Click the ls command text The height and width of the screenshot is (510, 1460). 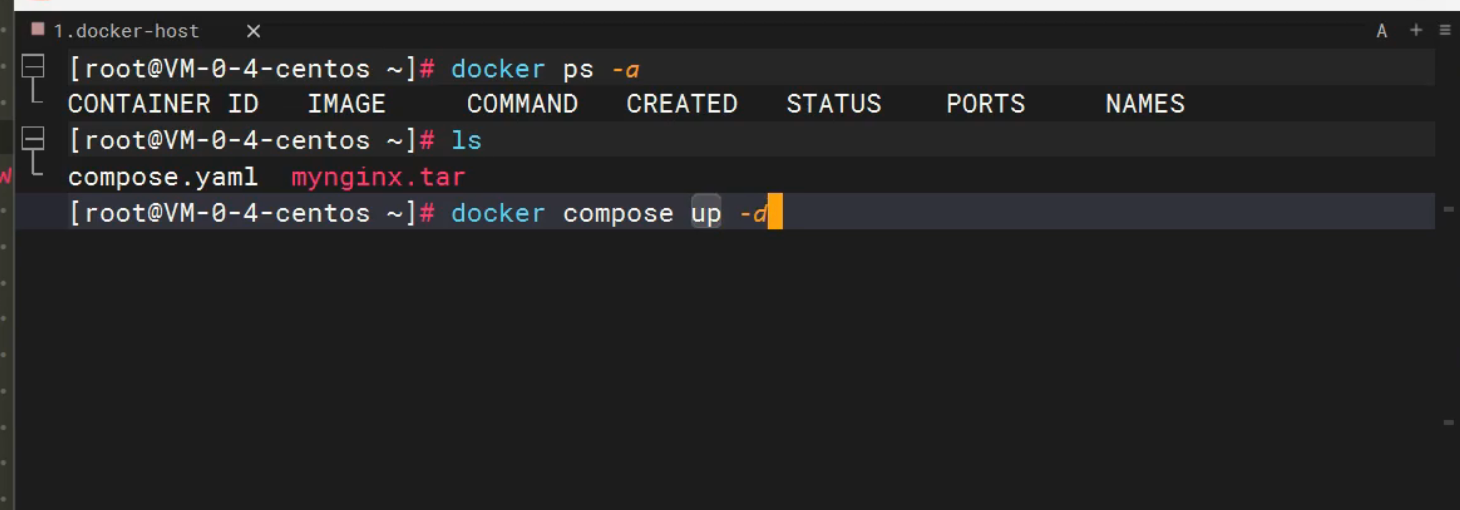pos(466,141)
